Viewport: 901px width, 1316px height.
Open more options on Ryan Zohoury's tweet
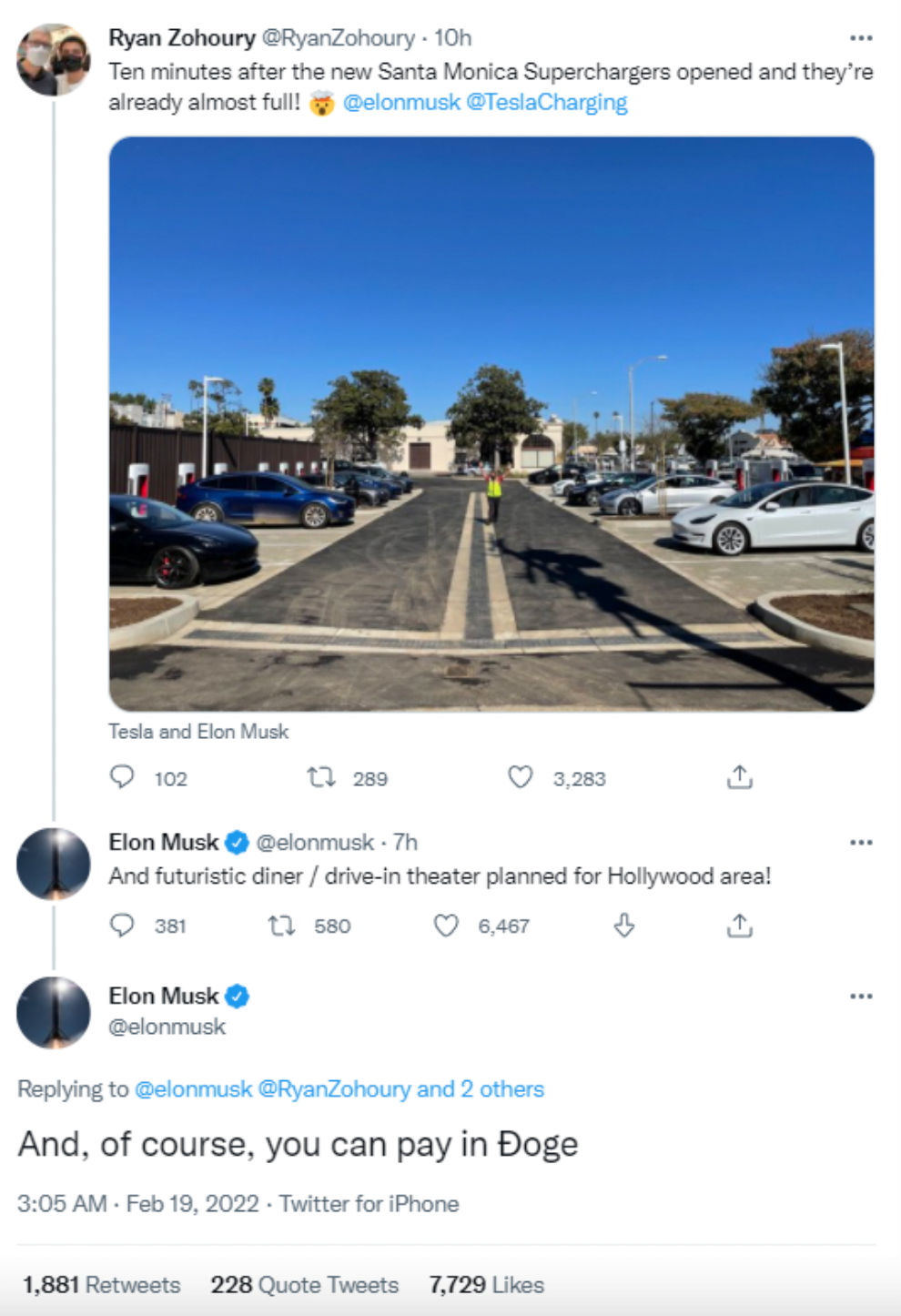[861, 38]
